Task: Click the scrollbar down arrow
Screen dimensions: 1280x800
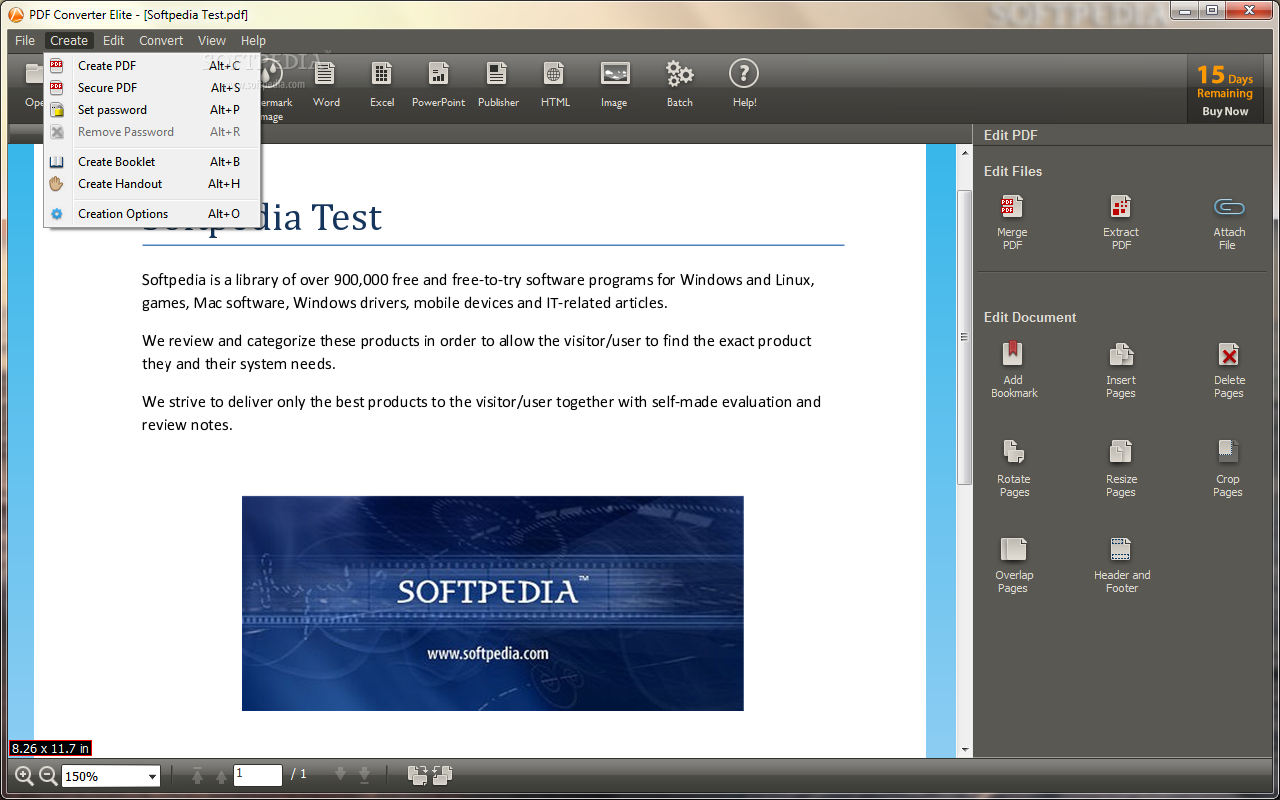Action: (965, 749)
